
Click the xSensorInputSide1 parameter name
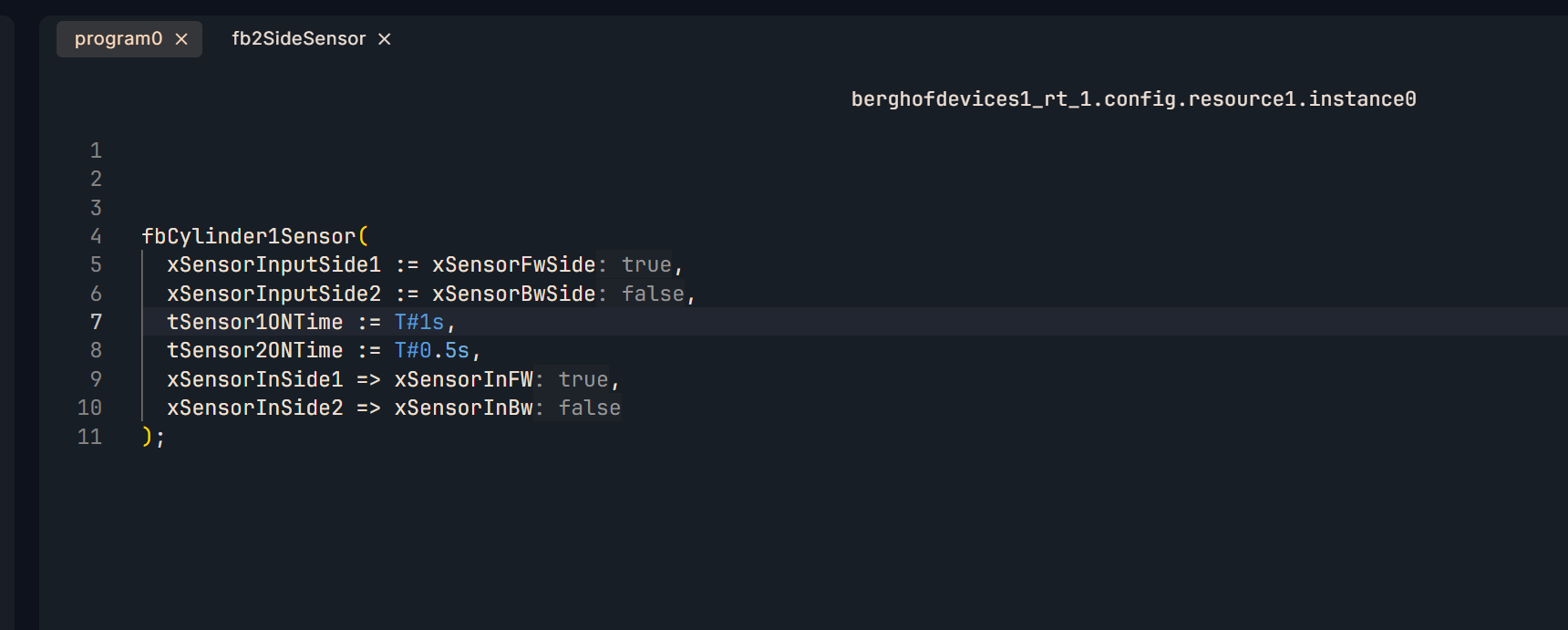coord(273,265)
